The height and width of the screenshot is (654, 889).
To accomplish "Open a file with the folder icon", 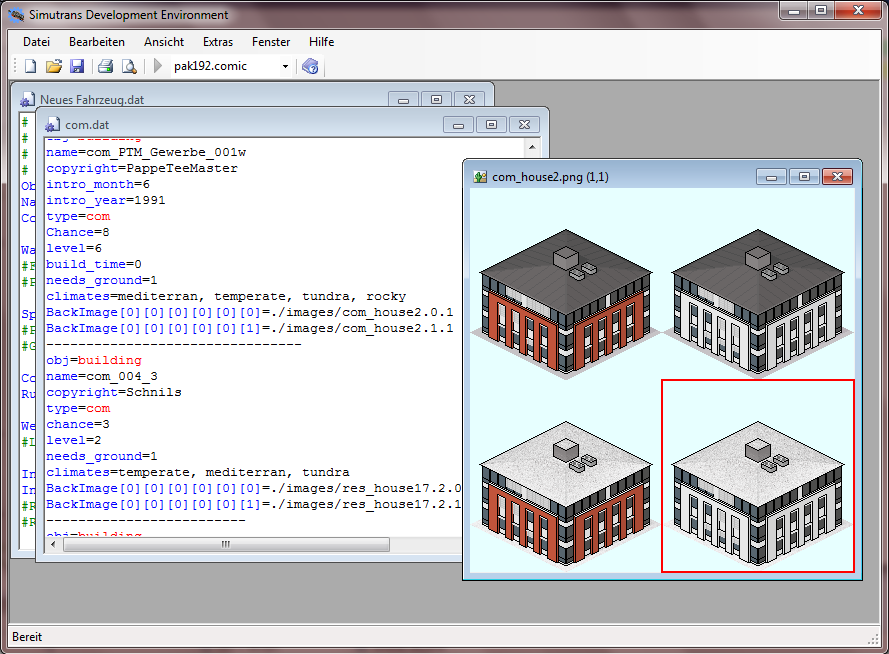I will [x=54, y=67].
